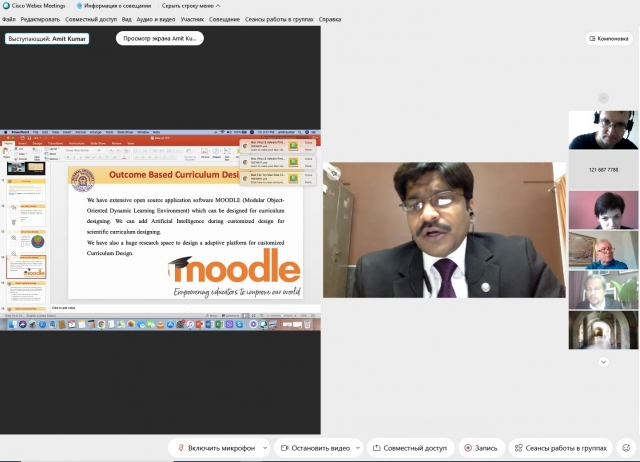Select the older man in blue thumbnail
The height and width of the screenshot is (462, 640).
point(603,250)
